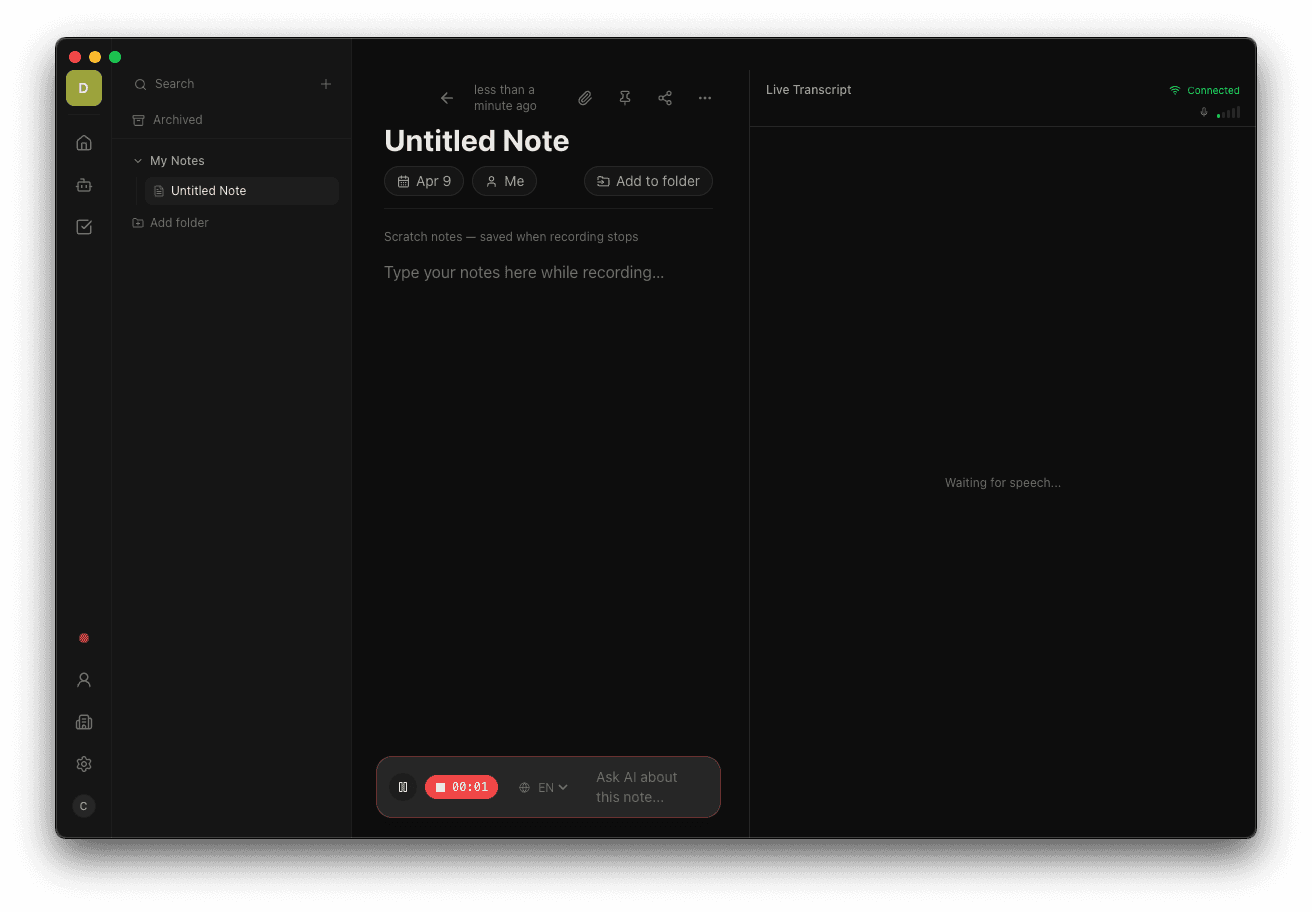This screenshot has width=1312, height=912.
Task: Stop recording using the red 00:01 button
Action: click(x=461, y=787)
